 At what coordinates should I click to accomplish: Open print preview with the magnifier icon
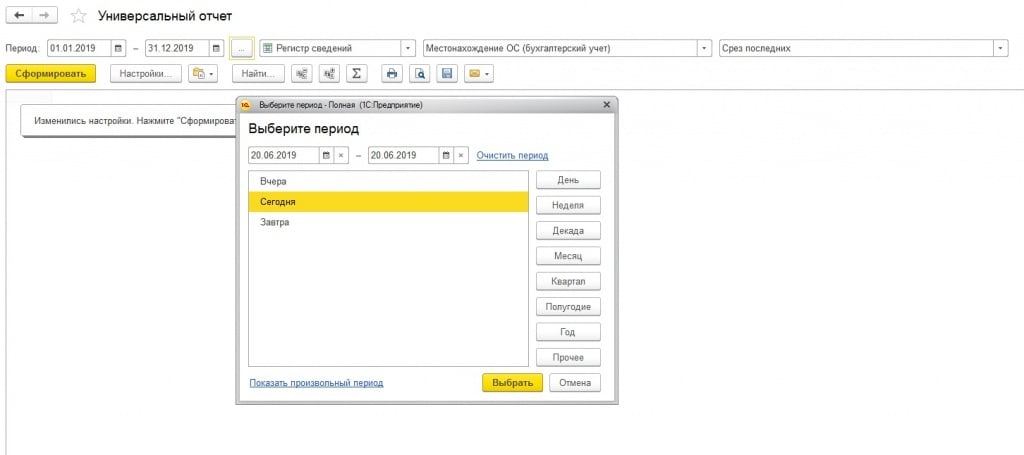tap(420, 74)
